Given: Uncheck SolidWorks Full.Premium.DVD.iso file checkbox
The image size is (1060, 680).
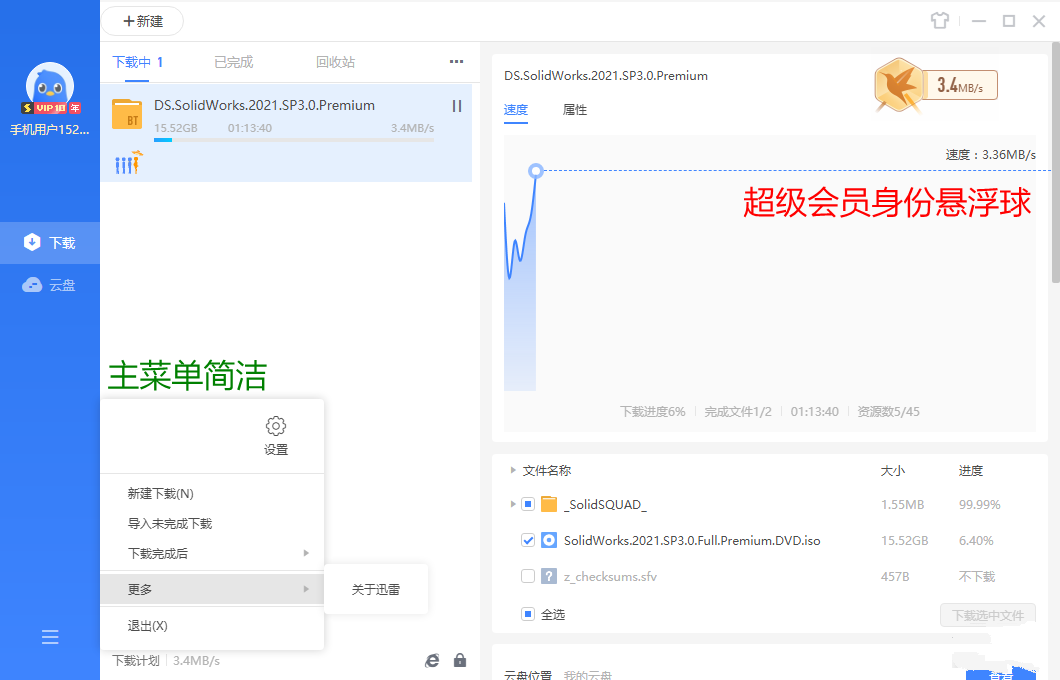Looking at the screenshot, I should (528, 540).
